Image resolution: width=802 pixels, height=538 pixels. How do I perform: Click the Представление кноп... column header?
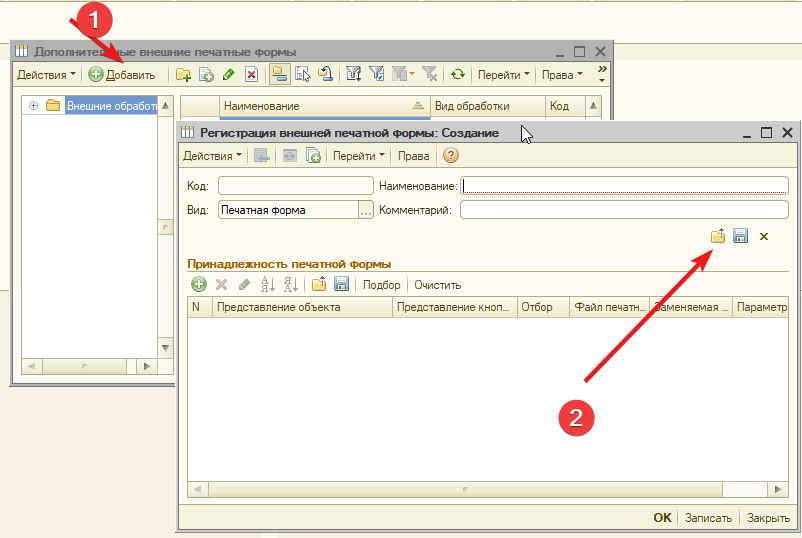coord(455,307)
